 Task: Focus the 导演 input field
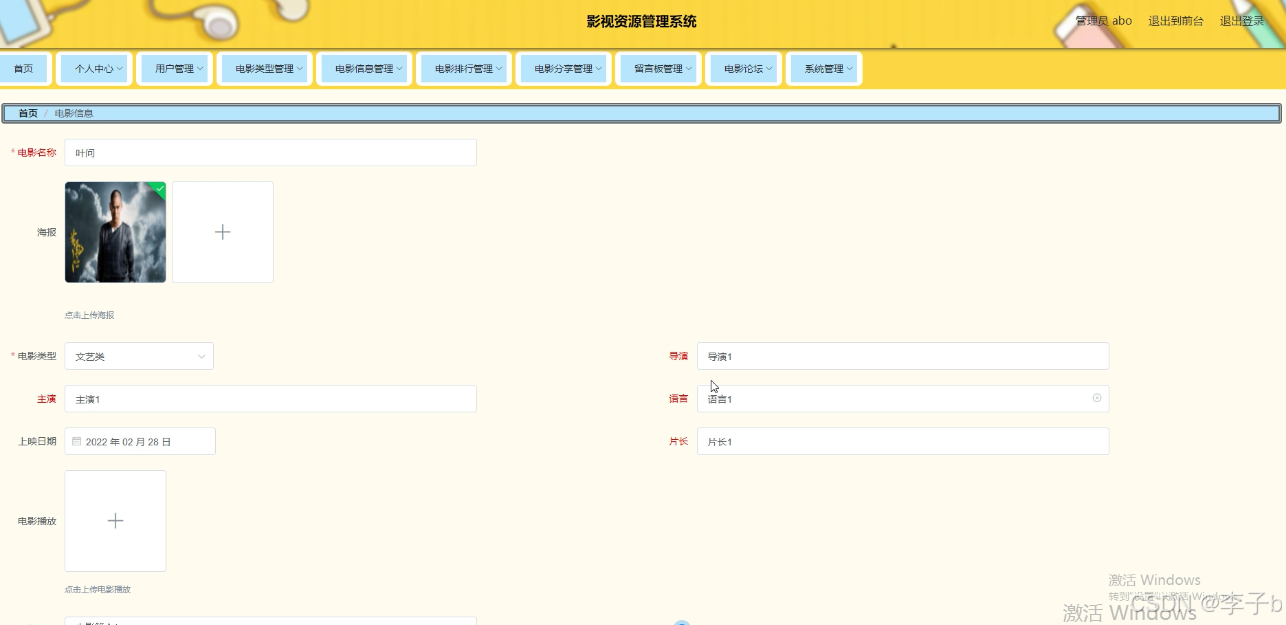coord(903,356)
